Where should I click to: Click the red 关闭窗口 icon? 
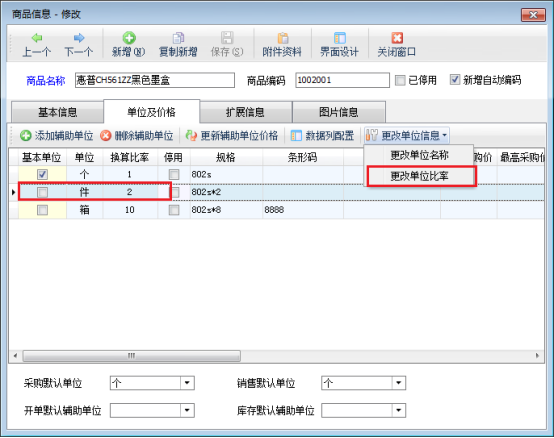[397, 38]
